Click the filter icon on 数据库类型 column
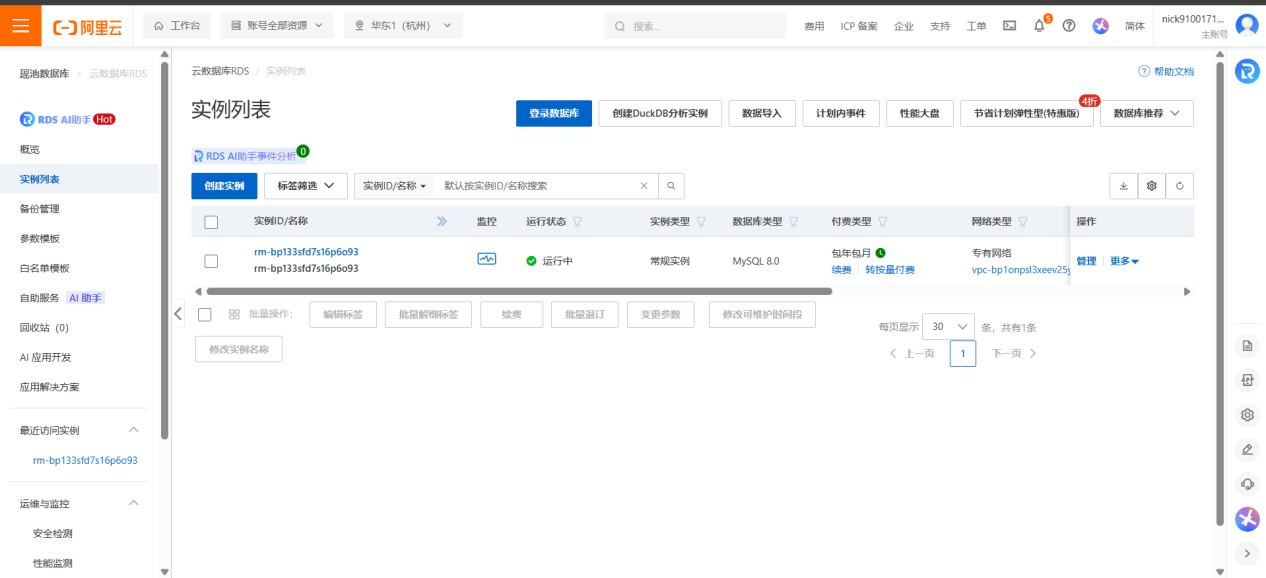The image size is (1266, 578). 793,222
